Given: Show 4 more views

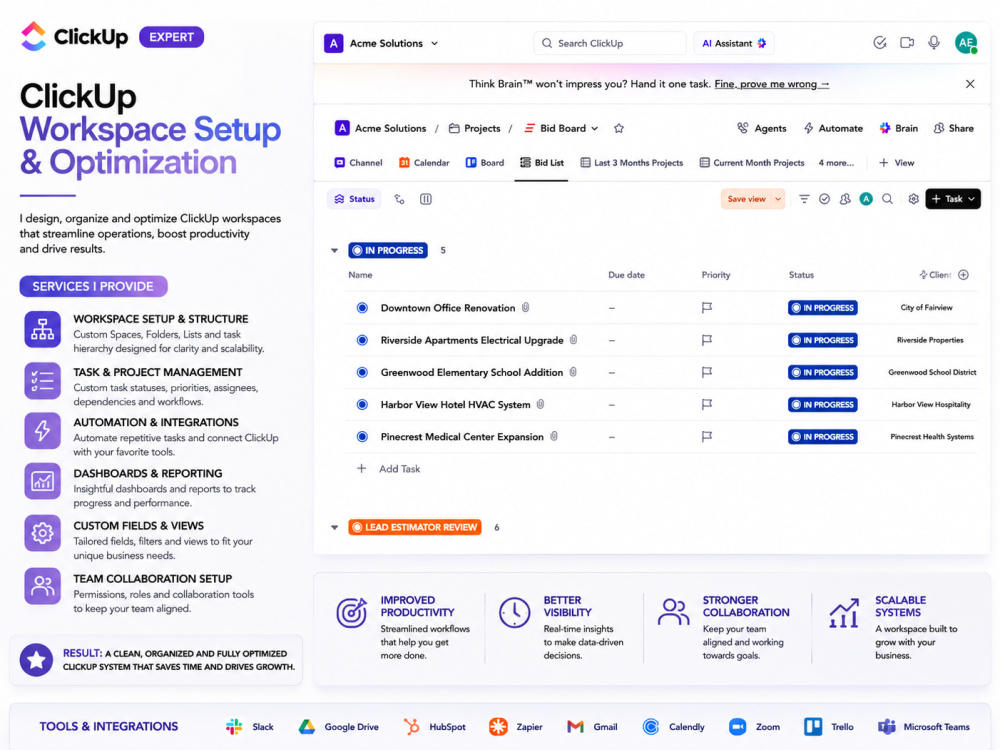Looking at the screenshot, I should pos(836,163).
